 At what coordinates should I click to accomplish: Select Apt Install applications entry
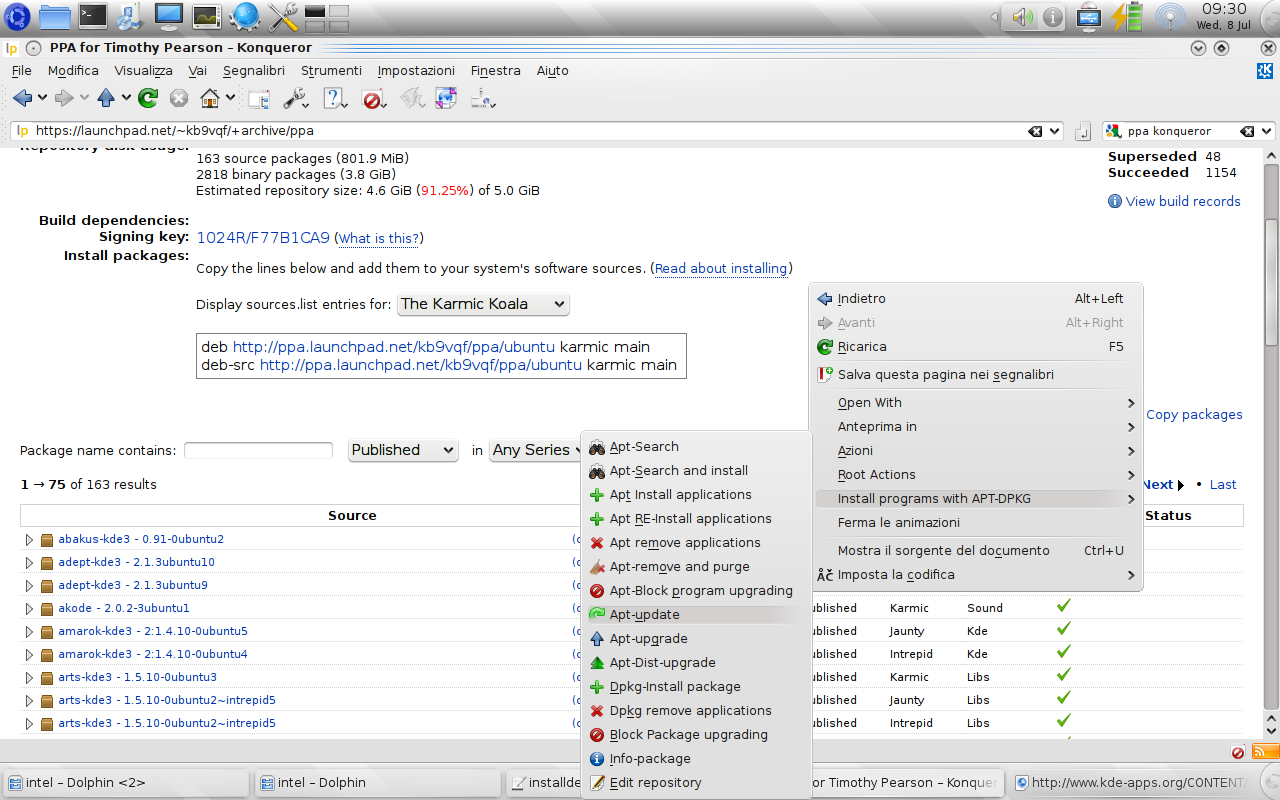tap(696, 495)
